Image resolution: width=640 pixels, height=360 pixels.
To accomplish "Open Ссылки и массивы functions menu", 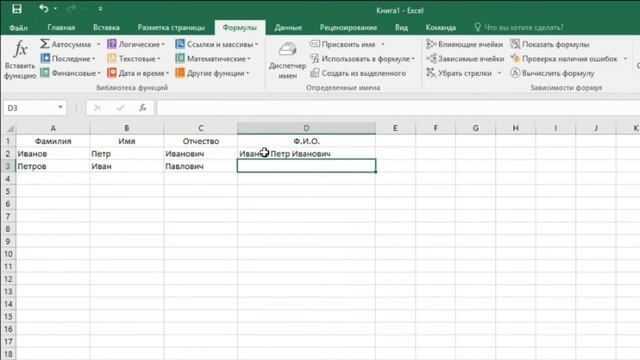I will click(x=217, y=44).
